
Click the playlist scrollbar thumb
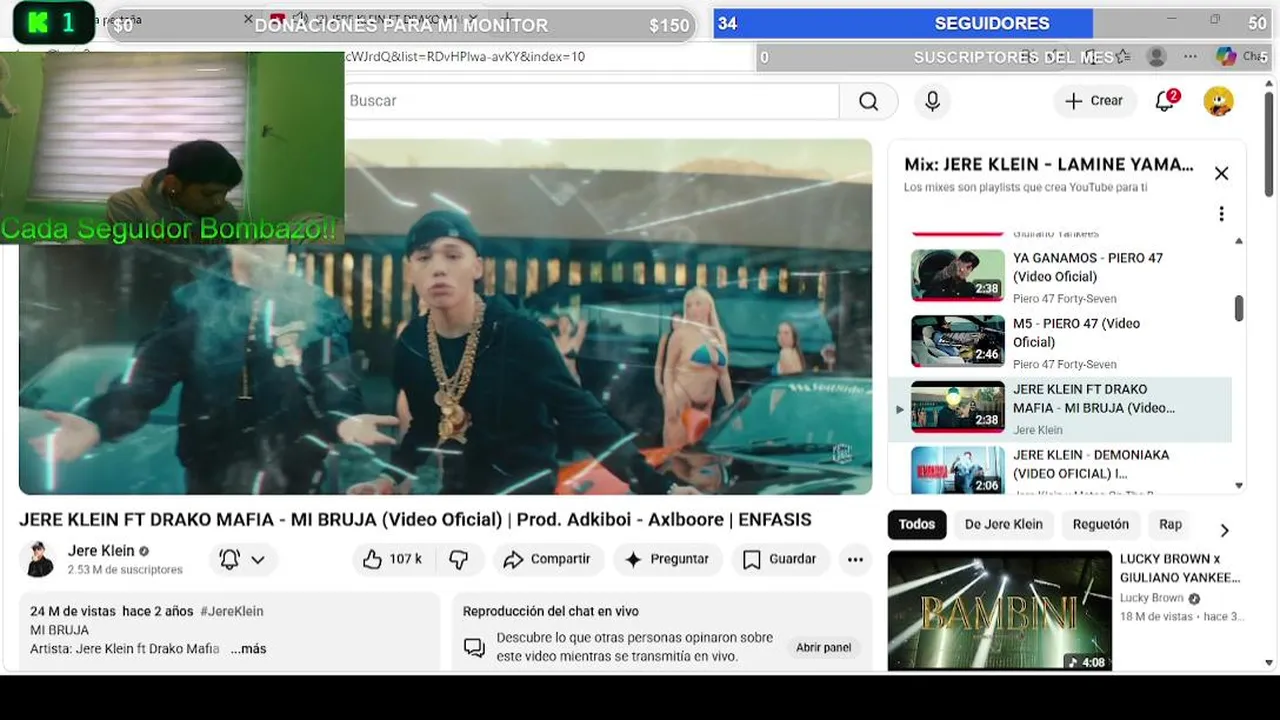[1239, 308]
